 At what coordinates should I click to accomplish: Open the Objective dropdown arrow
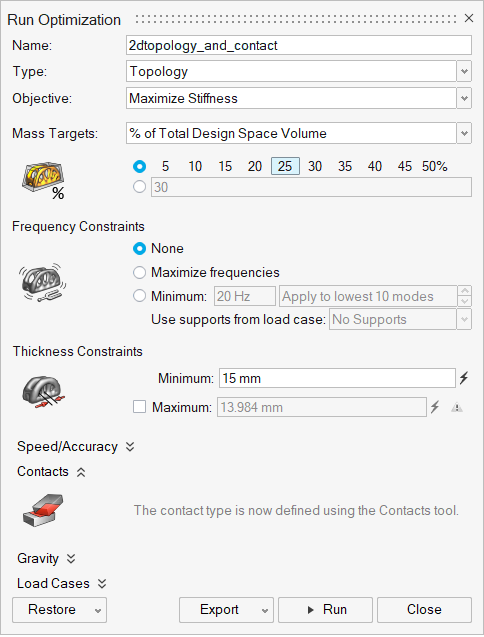(464, 98)
